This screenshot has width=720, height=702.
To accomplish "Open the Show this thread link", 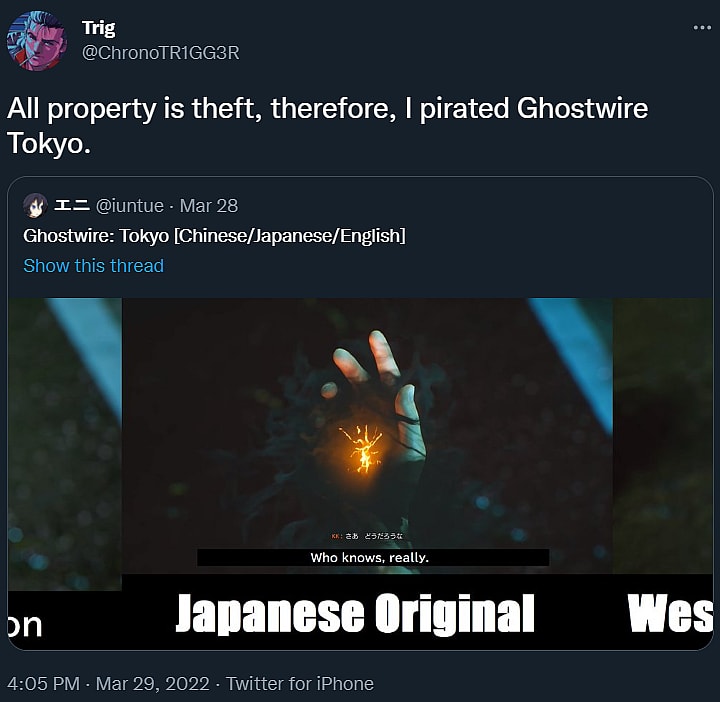I will [x=94, y=266].
